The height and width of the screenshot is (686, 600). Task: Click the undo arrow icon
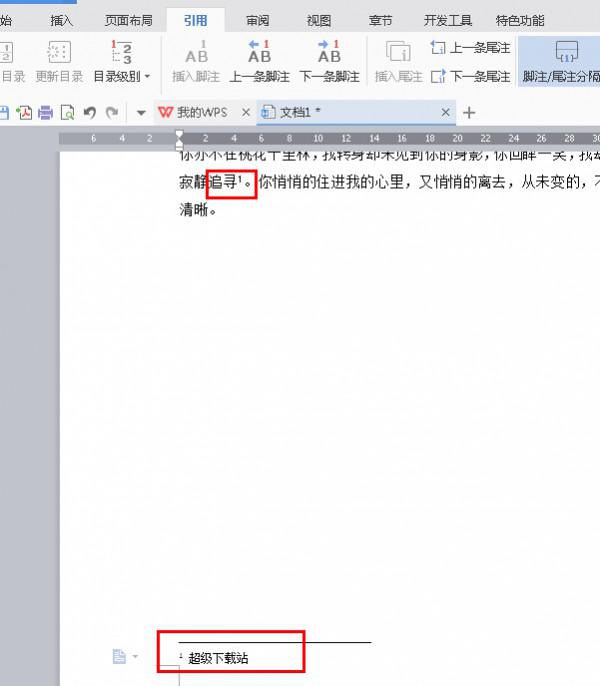tap(90, 113)
